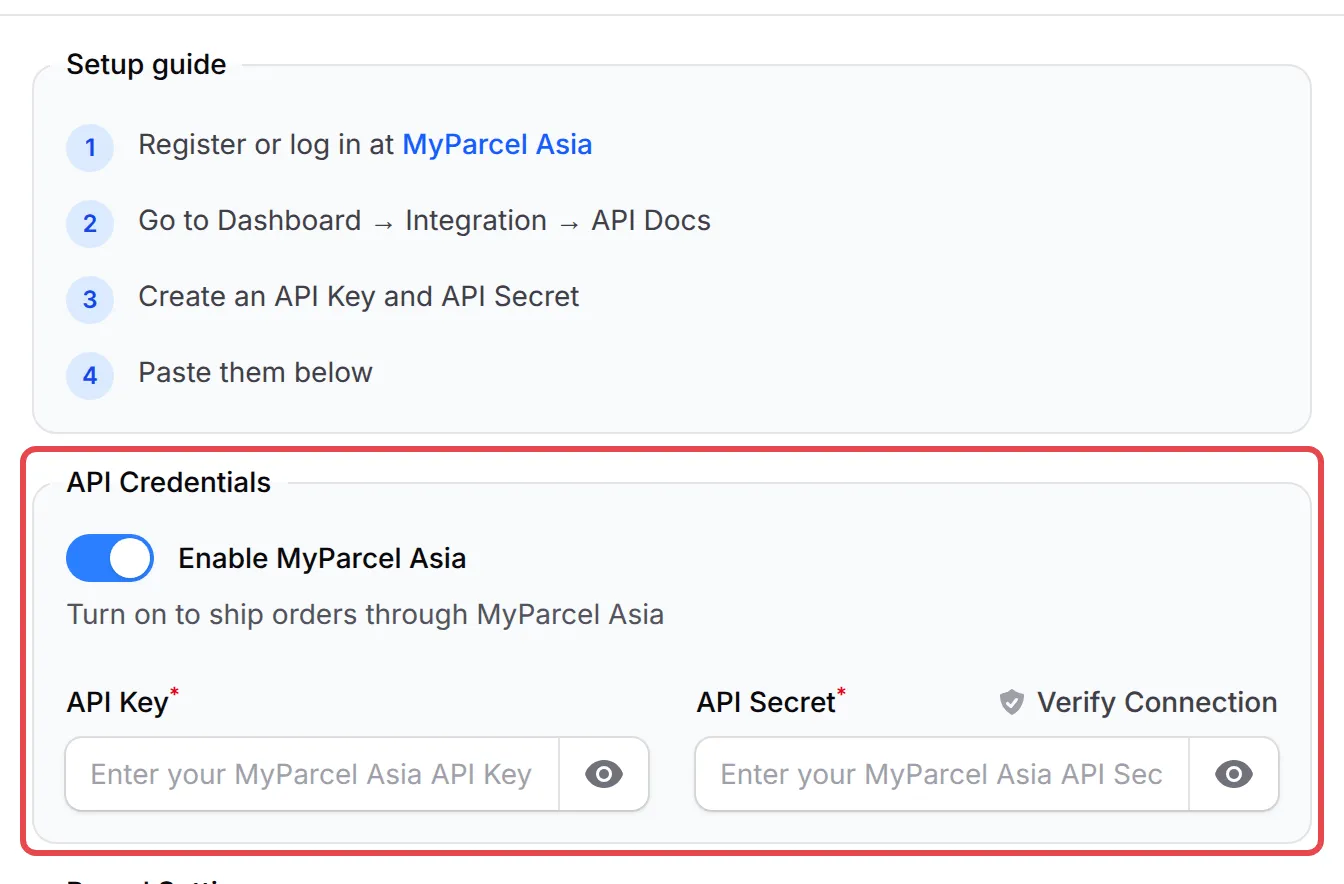Click "Turn on to ship orders" description
This screenshot has height=884, width=1344.
pos(365,614)
